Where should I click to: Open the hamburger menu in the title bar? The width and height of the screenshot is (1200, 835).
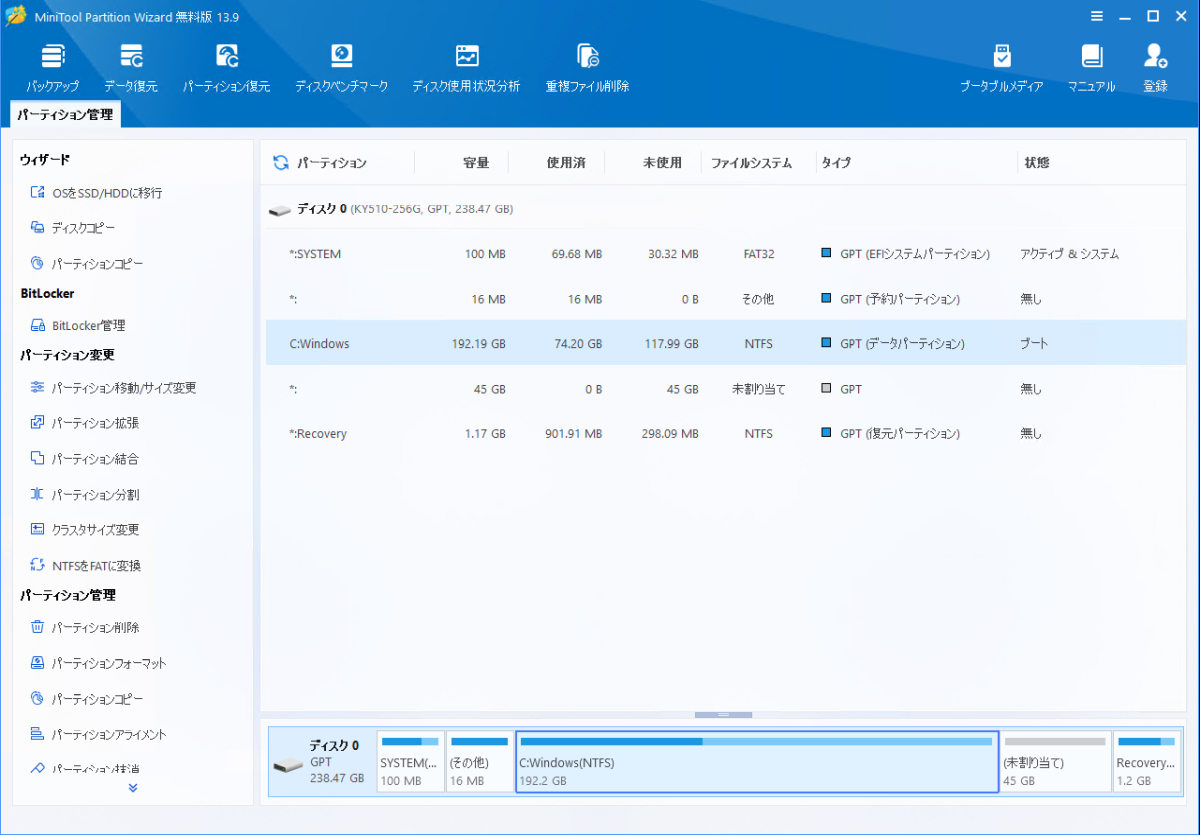pos(1097,16)
